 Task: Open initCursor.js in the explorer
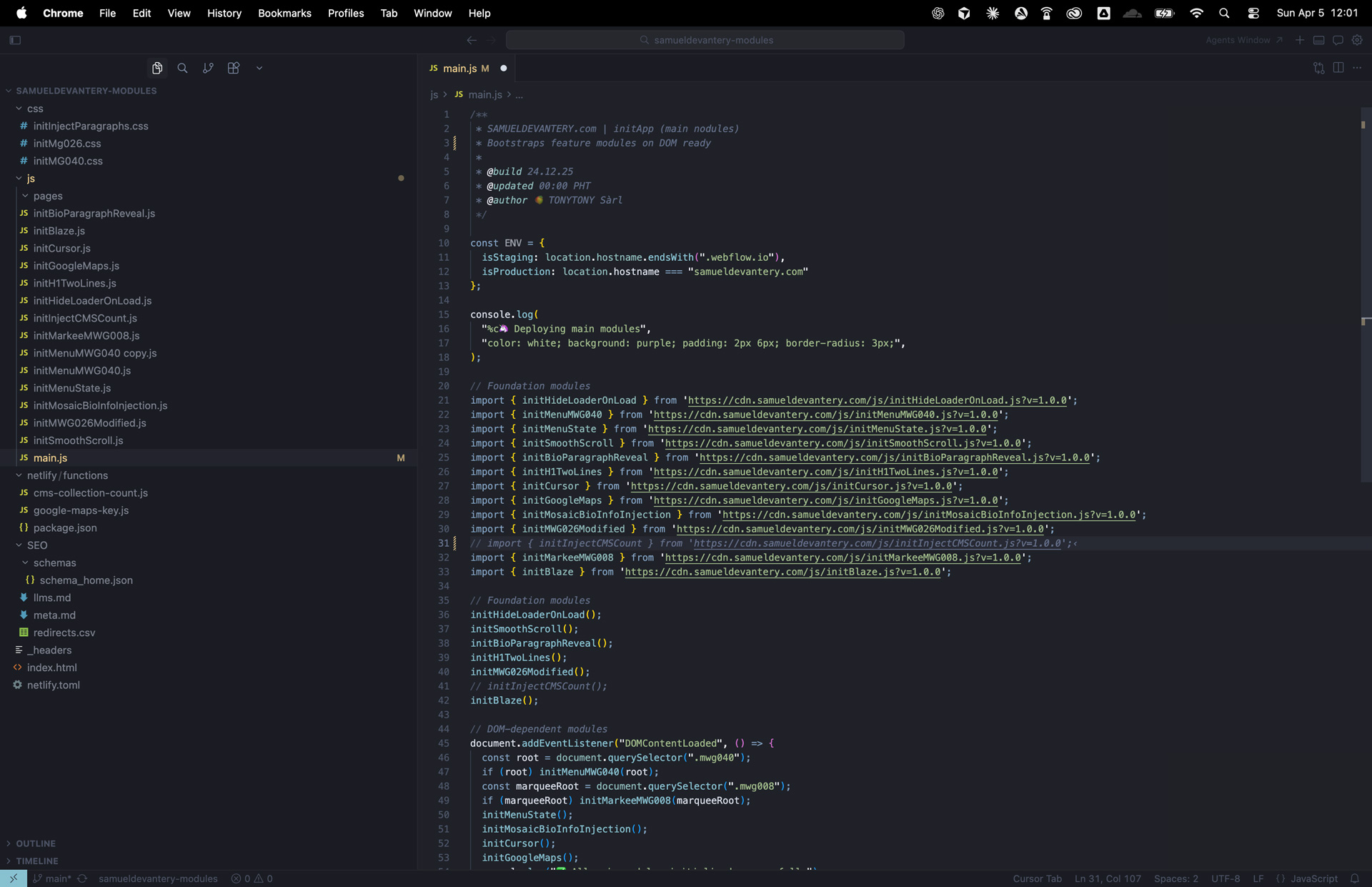point(61,248)
